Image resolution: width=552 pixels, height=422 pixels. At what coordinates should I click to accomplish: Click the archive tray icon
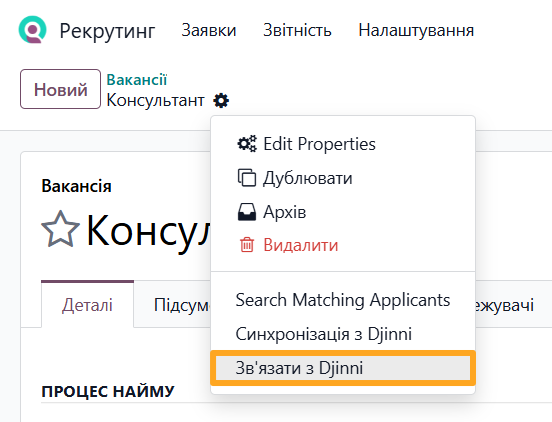[247, 212]
